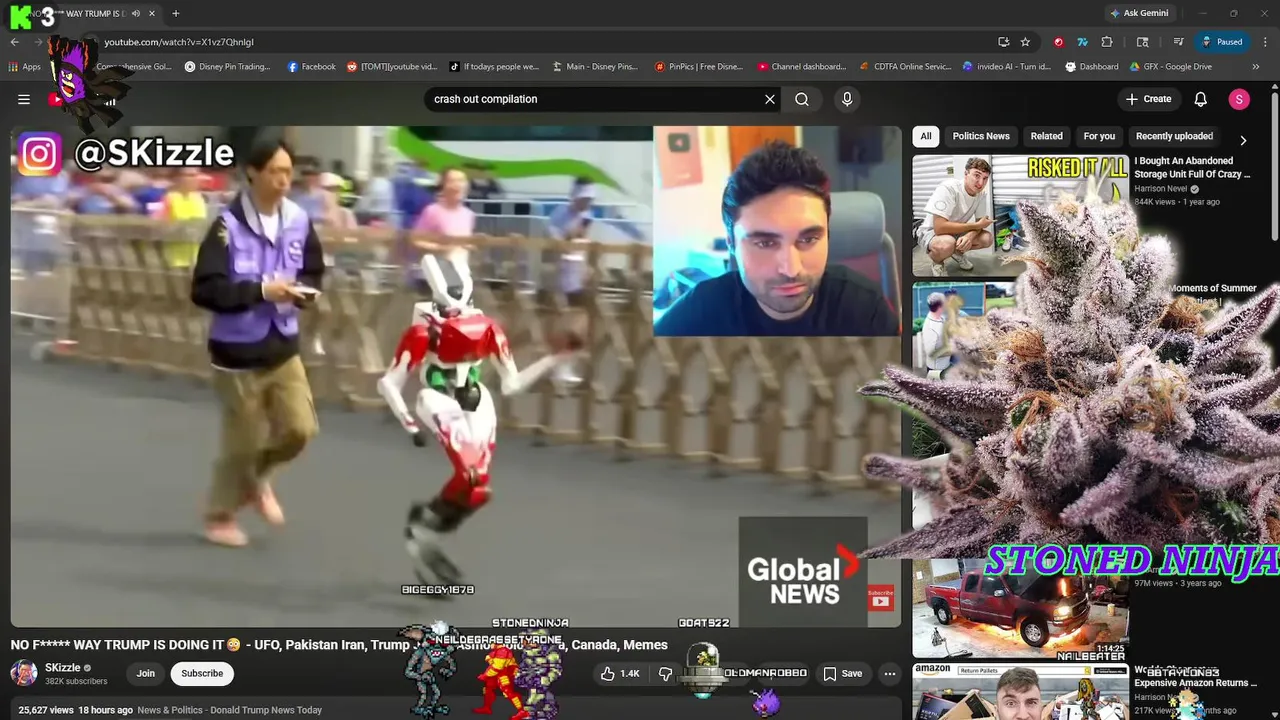This screenshot has height=720, width=1280.
Task: Bookmark this page with the star icon
Action: click(1025, 42)
